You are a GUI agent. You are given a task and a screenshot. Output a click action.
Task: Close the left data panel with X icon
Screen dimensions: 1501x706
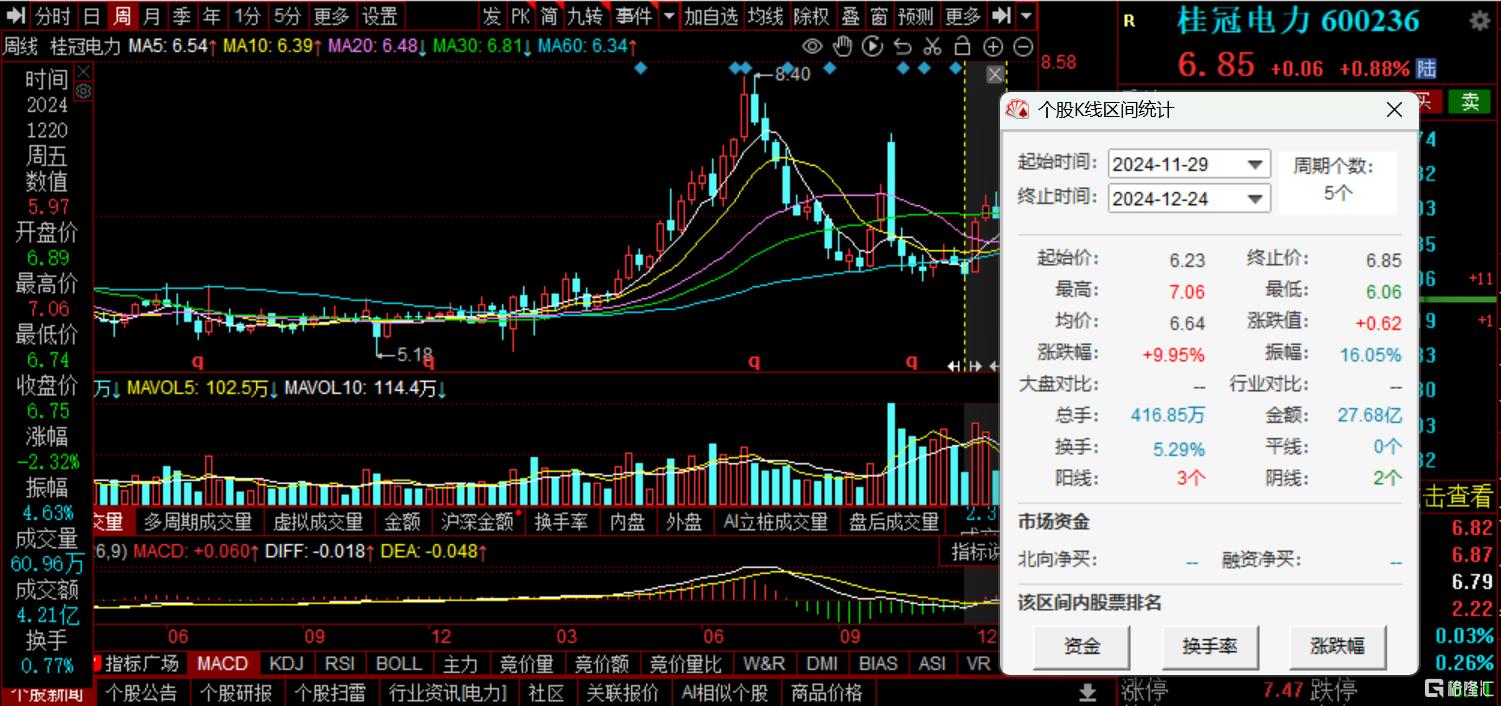click(x=83, y=72)
